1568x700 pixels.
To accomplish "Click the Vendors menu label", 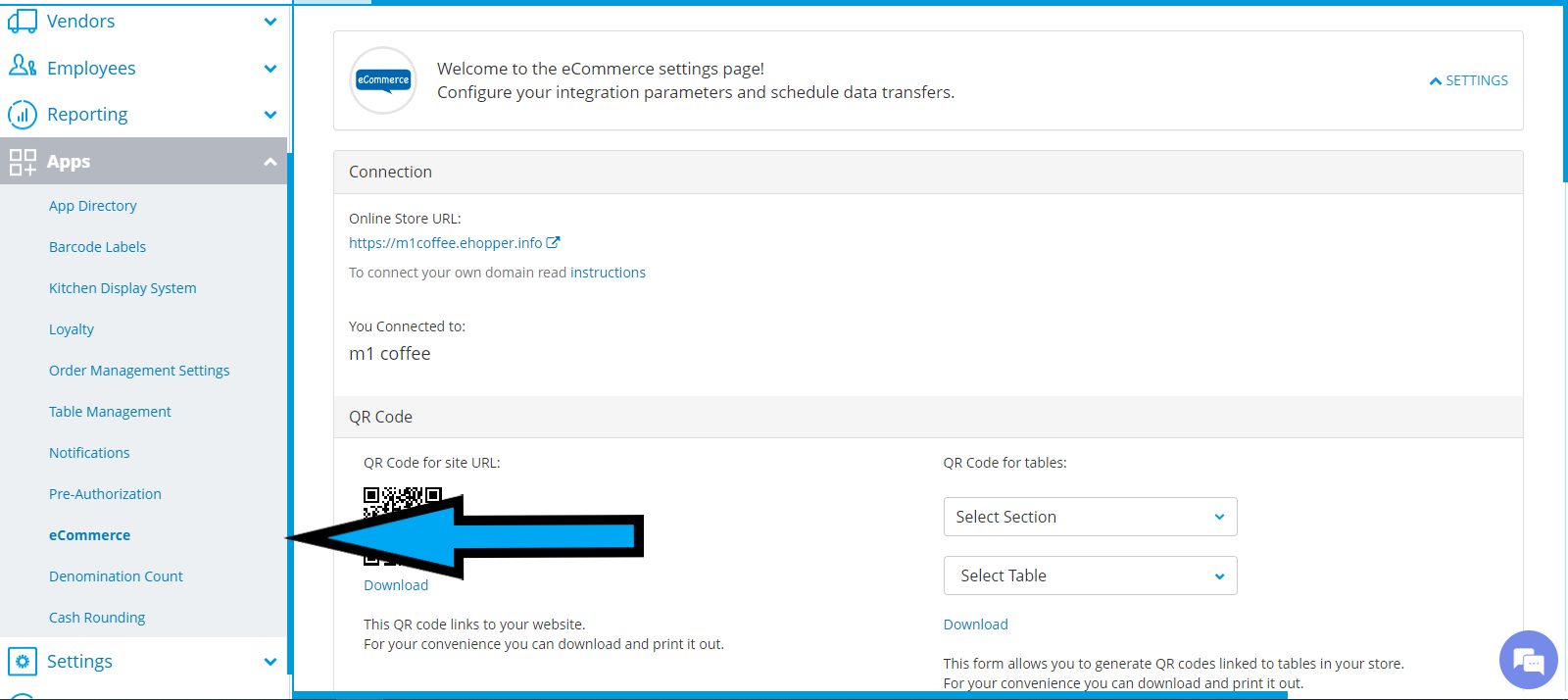I will pos(80,22).
